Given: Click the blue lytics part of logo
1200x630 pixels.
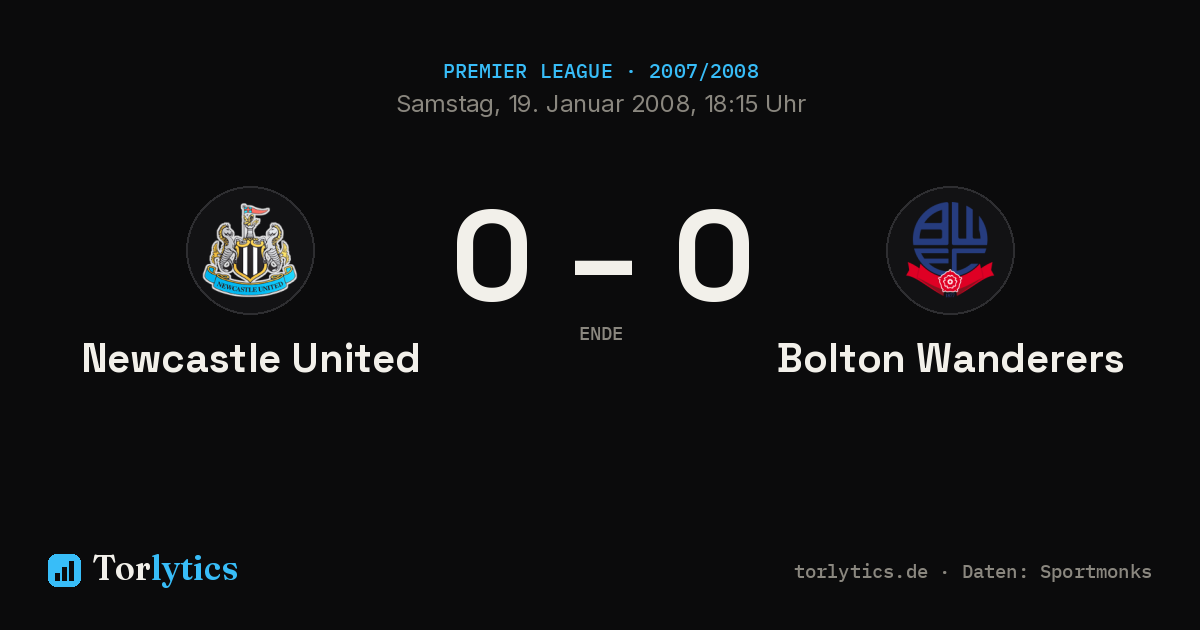Looking at the screenshot, I should pyautogui.click(x=194, y=570).
